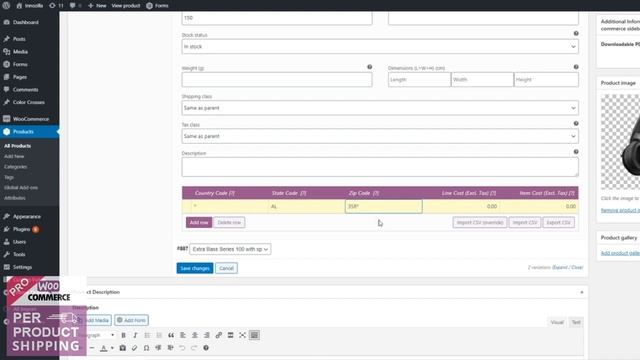Click the Weight input field
The height and width of the screenshot is (360, 640).
(x=277, y=80)
